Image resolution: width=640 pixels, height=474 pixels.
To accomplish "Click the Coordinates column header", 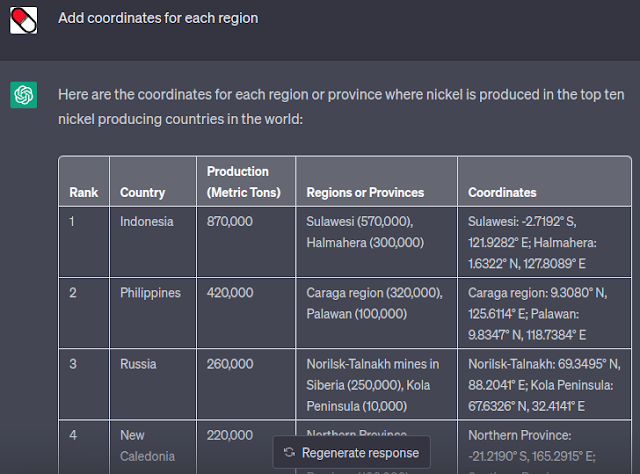I will pos(502,192).
